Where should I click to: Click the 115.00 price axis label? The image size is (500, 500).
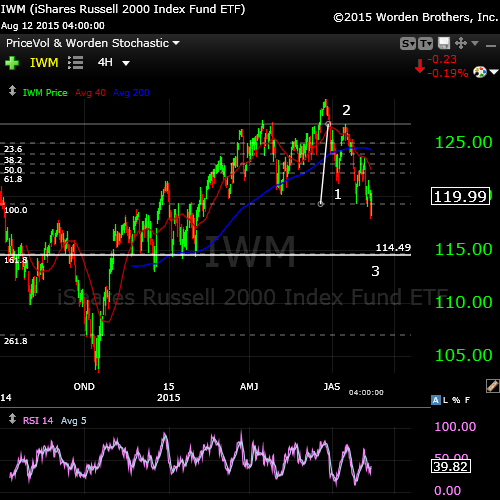point(464,249)
